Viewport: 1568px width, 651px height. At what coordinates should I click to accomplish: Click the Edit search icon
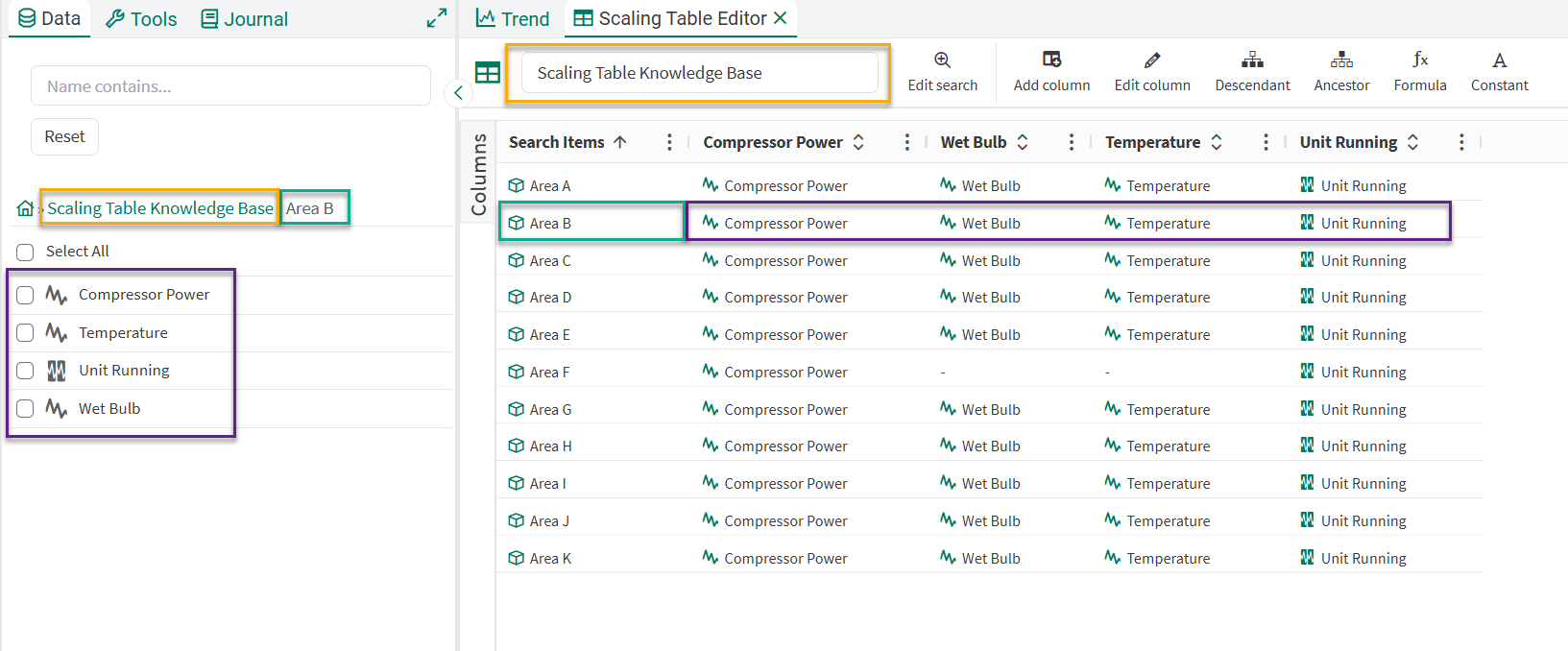942,60
